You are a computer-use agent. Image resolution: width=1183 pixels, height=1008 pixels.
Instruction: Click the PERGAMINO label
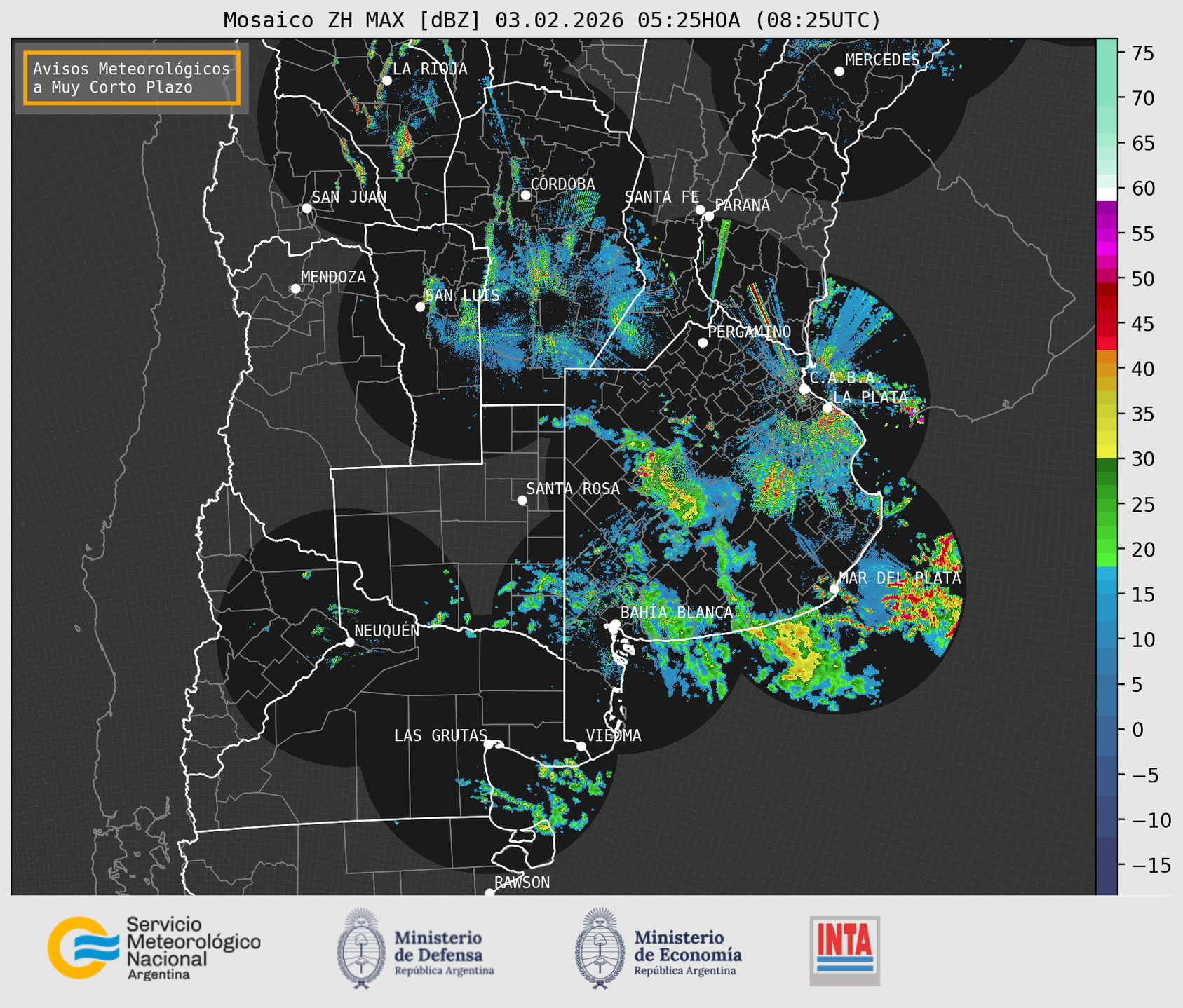[749, 332]
